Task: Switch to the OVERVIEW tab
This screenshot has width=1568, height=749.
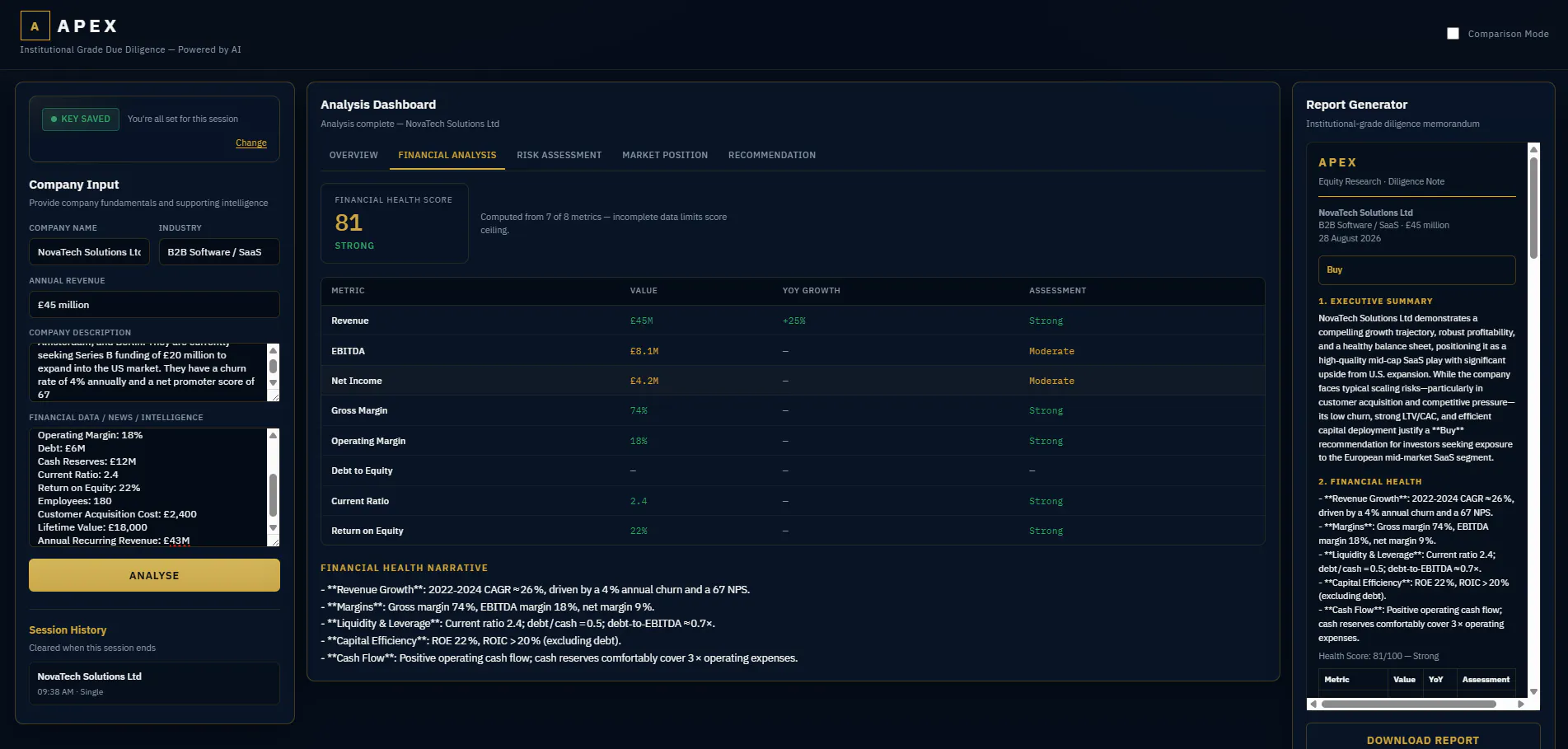Action: (353, 155)
